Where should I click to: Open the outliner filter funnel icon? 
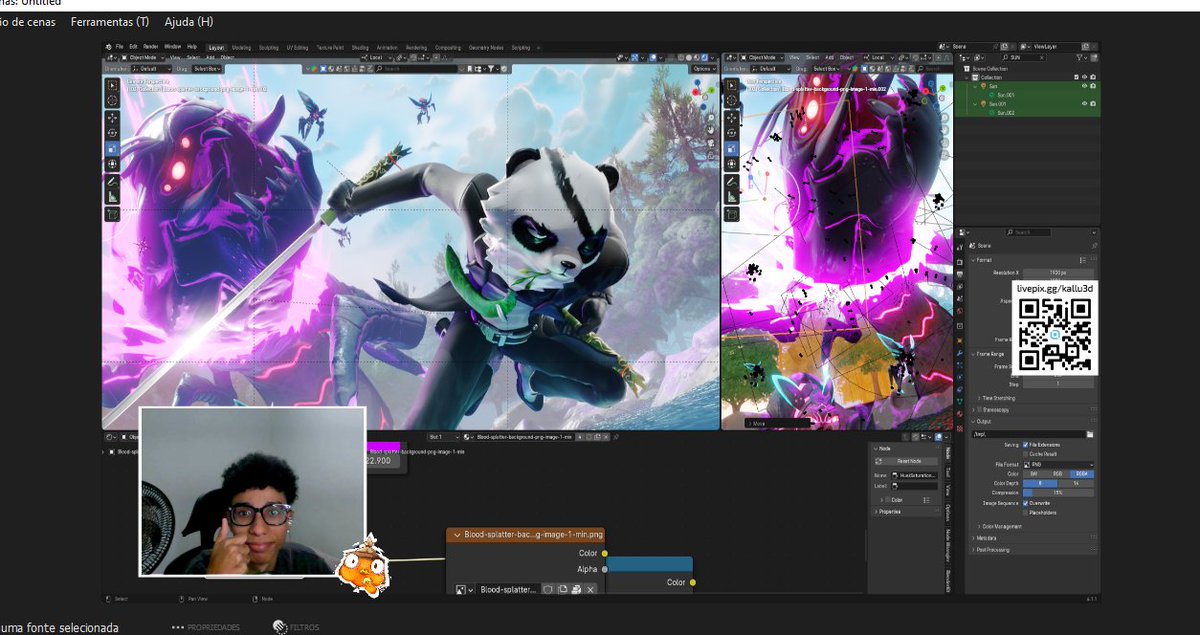click(1079, 57)
